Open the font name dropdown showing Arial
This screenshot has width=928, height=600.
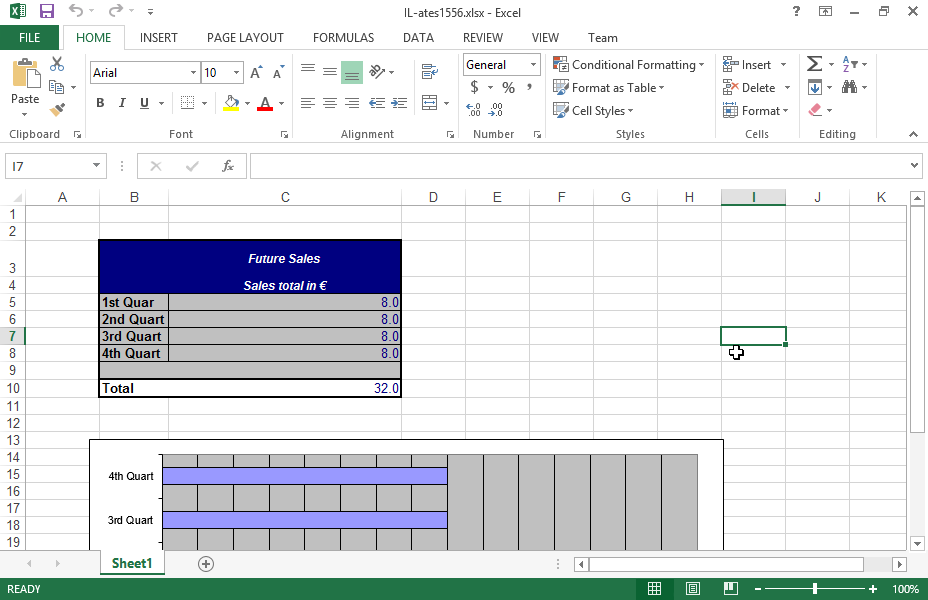(x=193, y=73)
